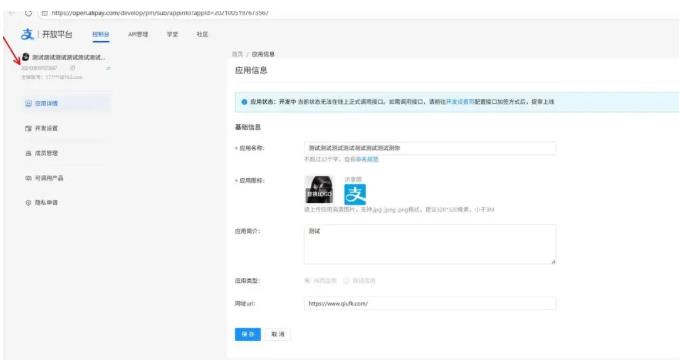Click the 取消 button
679x360 pixels.
(x=278, y=334)
